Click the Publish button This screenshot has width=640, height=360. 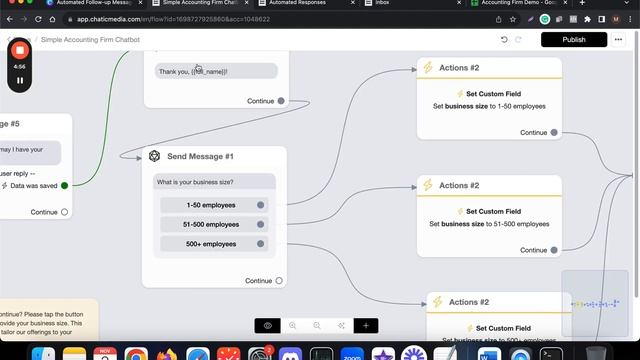pos(574,40)
